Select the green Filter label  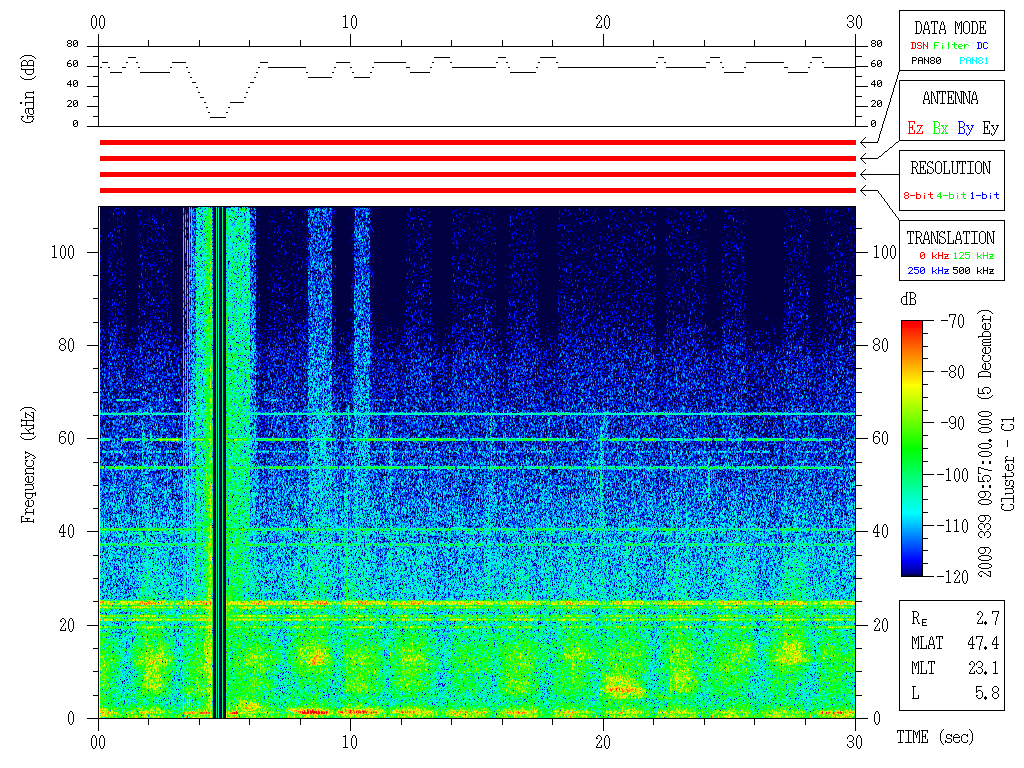[x=951, y=46]
